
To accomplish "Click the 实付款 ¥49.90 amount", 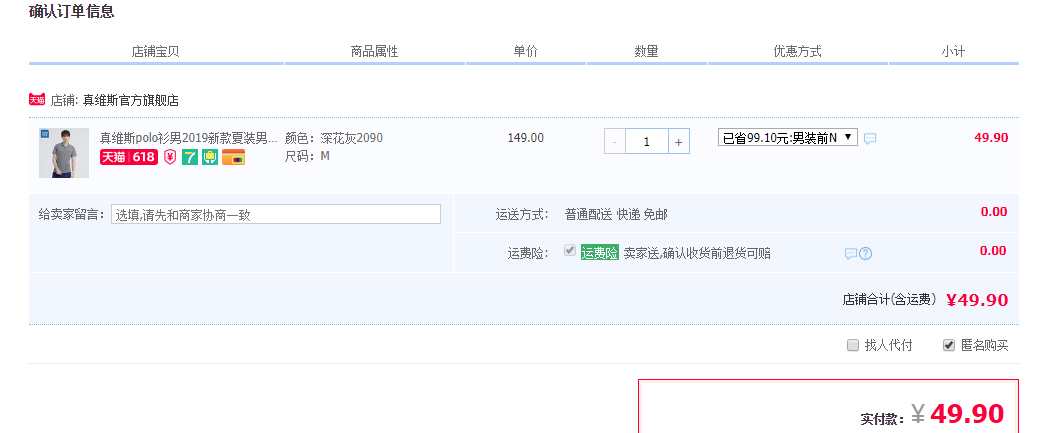I will coord(957,413).
